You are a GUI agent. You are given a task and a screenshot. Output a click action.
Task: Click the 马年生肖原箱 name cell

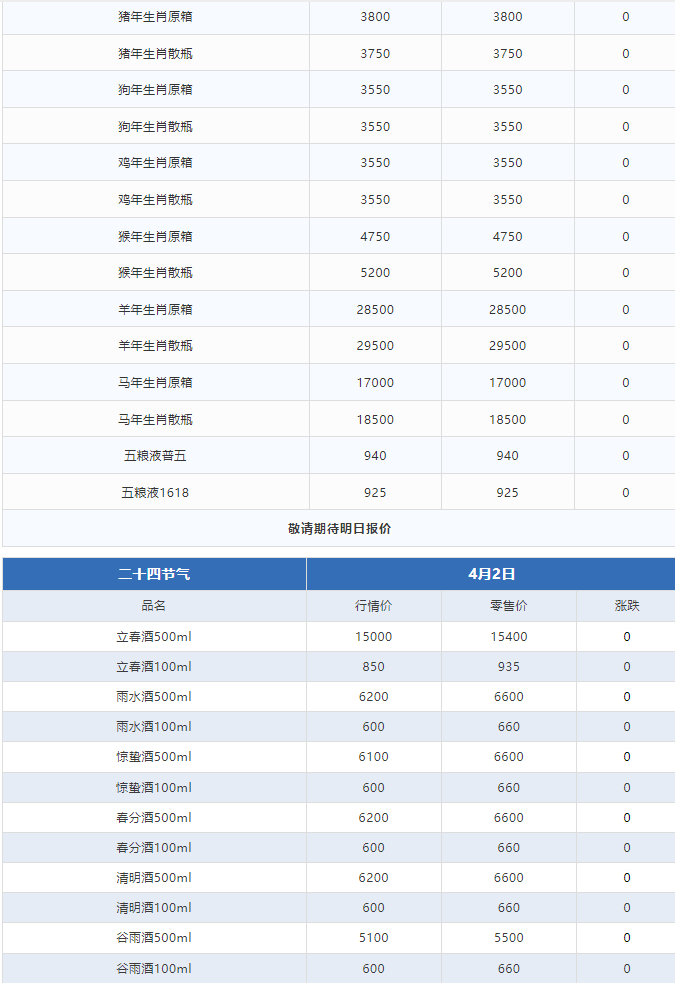155,382
